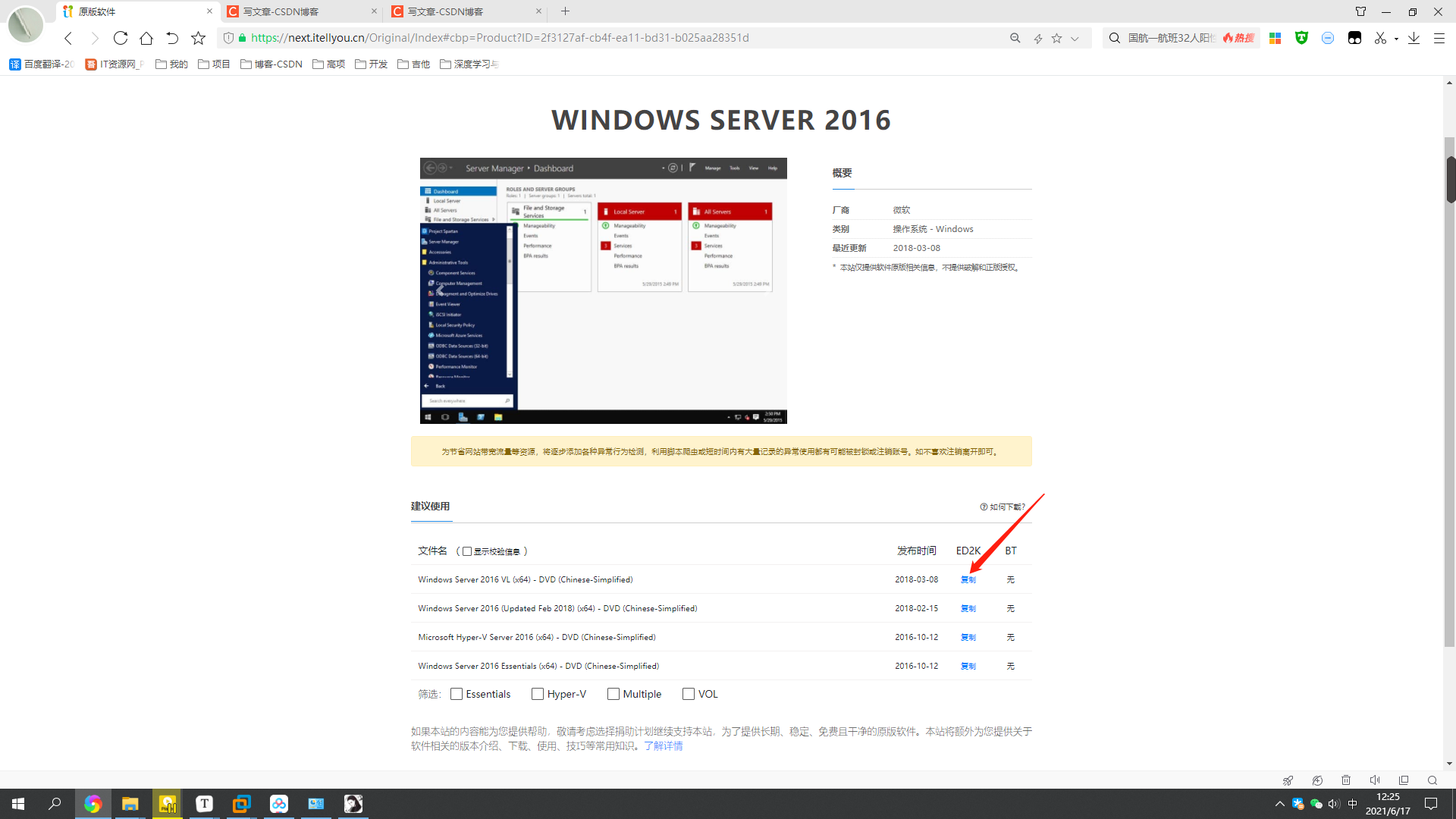Enable the Hyper-V filter checkbox
The height and width of the screenshot is (819, 1456).
click(538, 694)
